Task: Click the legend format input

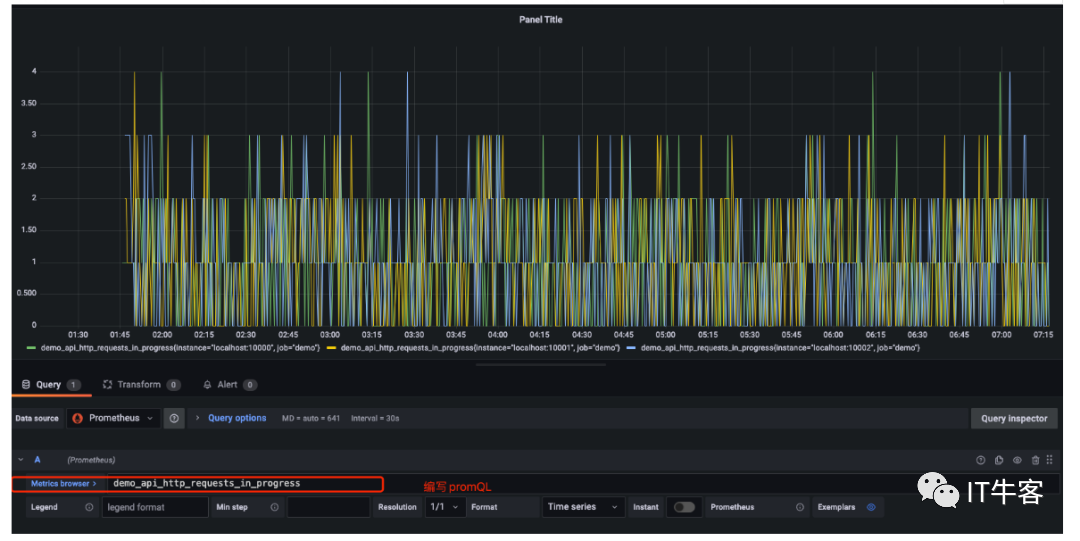Action: (155, 507)
